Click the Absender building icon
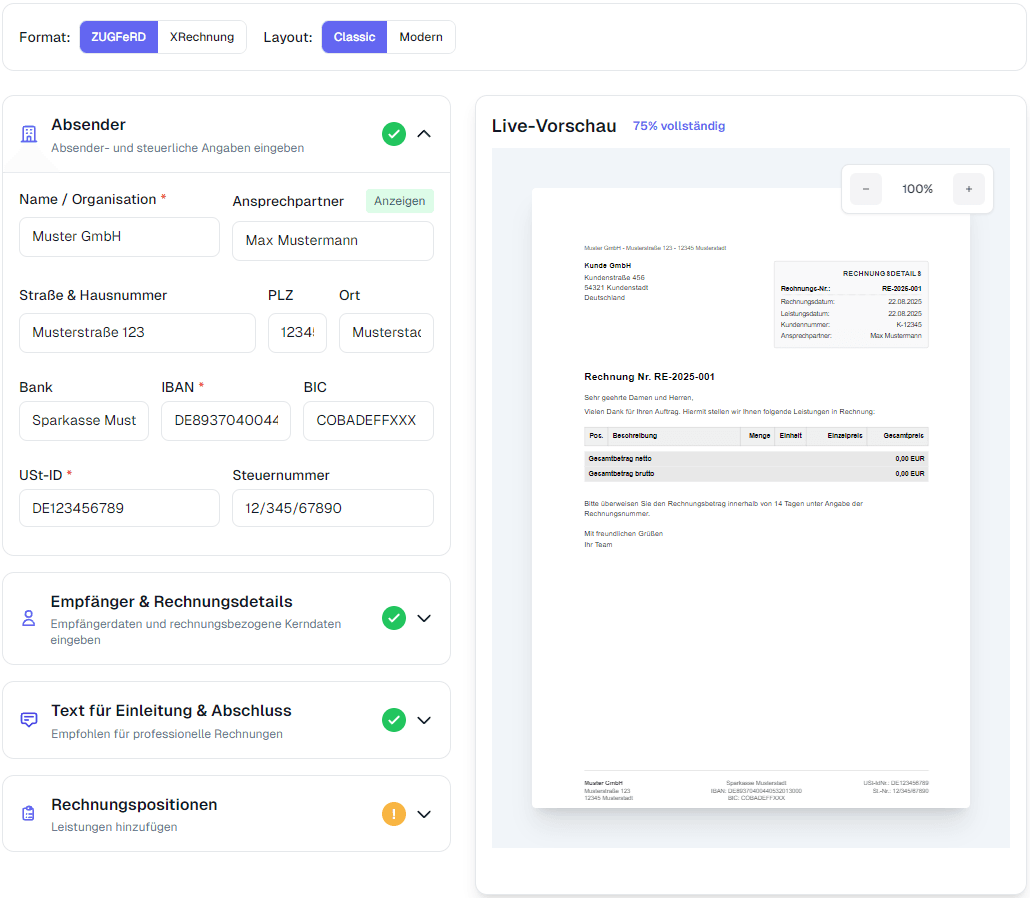The image size is (1030, 898). tap(28, 134)
